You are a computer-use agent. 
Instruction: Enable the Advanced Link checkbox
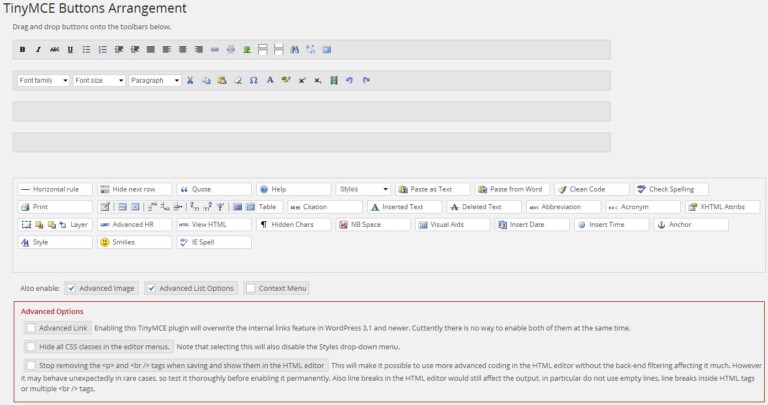[x=31, y=328]
